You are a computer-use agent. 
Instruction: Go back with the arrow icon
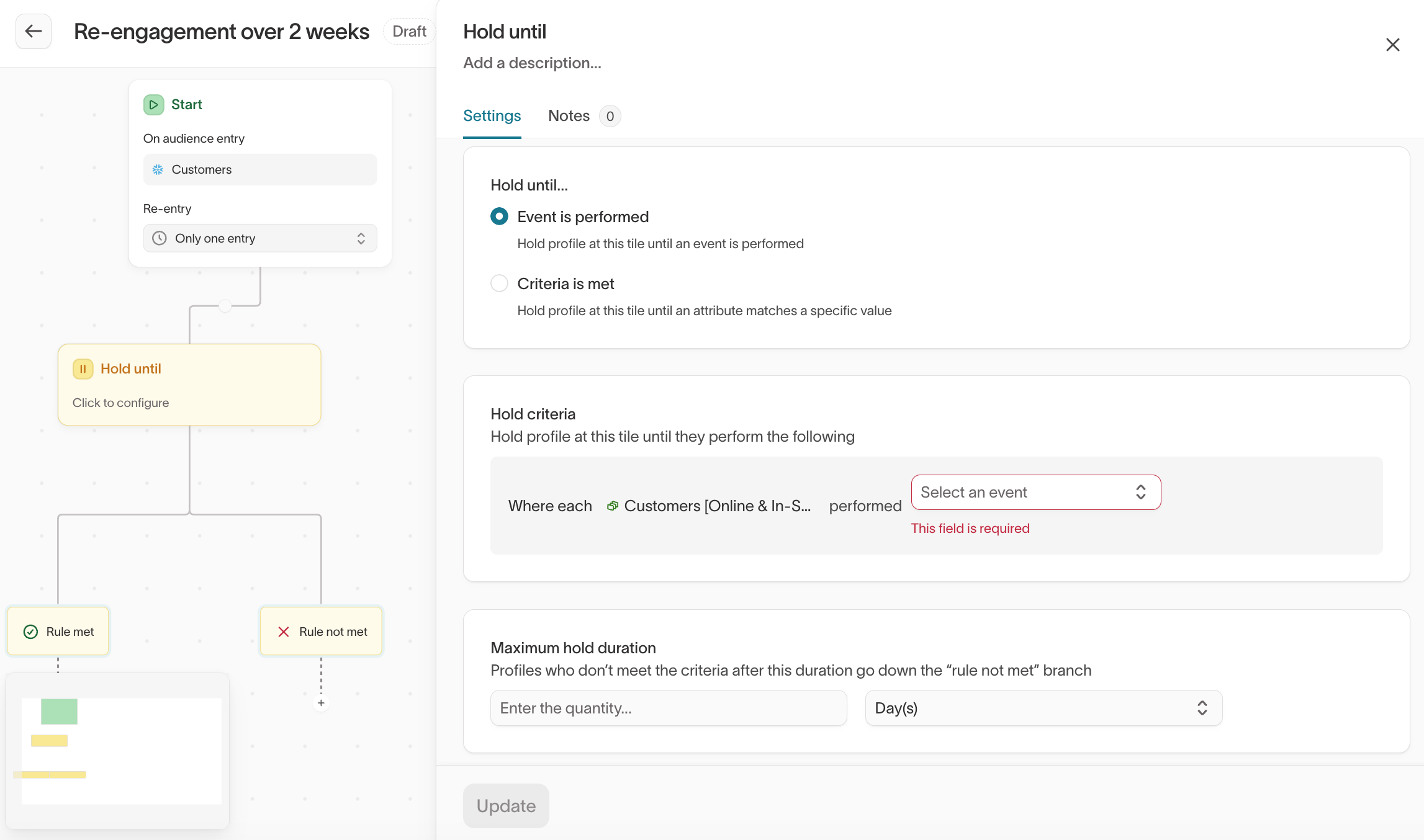pos(34,31)
